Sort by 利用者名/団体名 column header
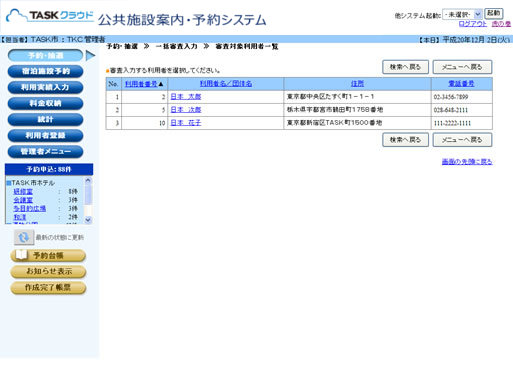The width and height of the screenshot is (513, 366). pyautogui.click(x=226, y=84)
